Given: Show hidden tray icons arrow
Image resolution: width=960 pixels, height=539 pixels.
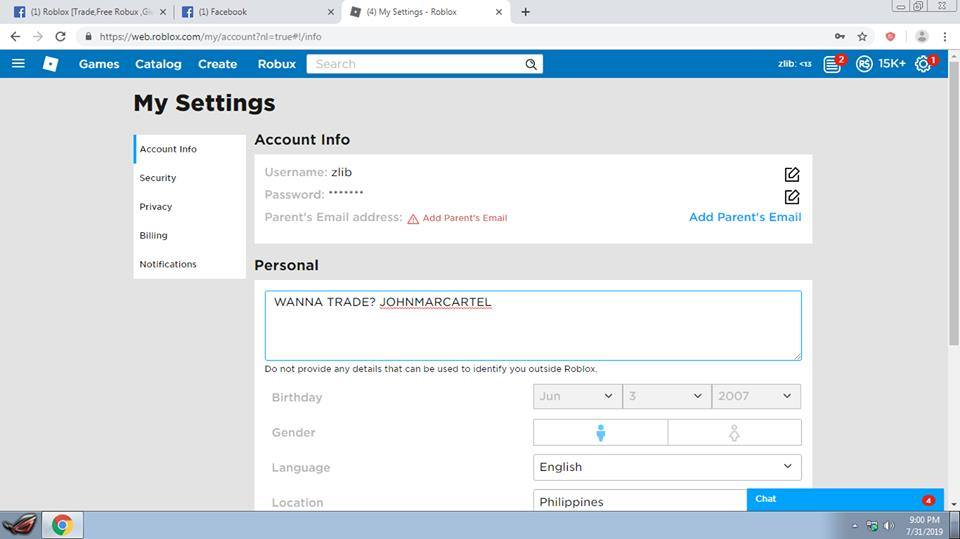Looking at the screenshot, I should pos(855,526).
